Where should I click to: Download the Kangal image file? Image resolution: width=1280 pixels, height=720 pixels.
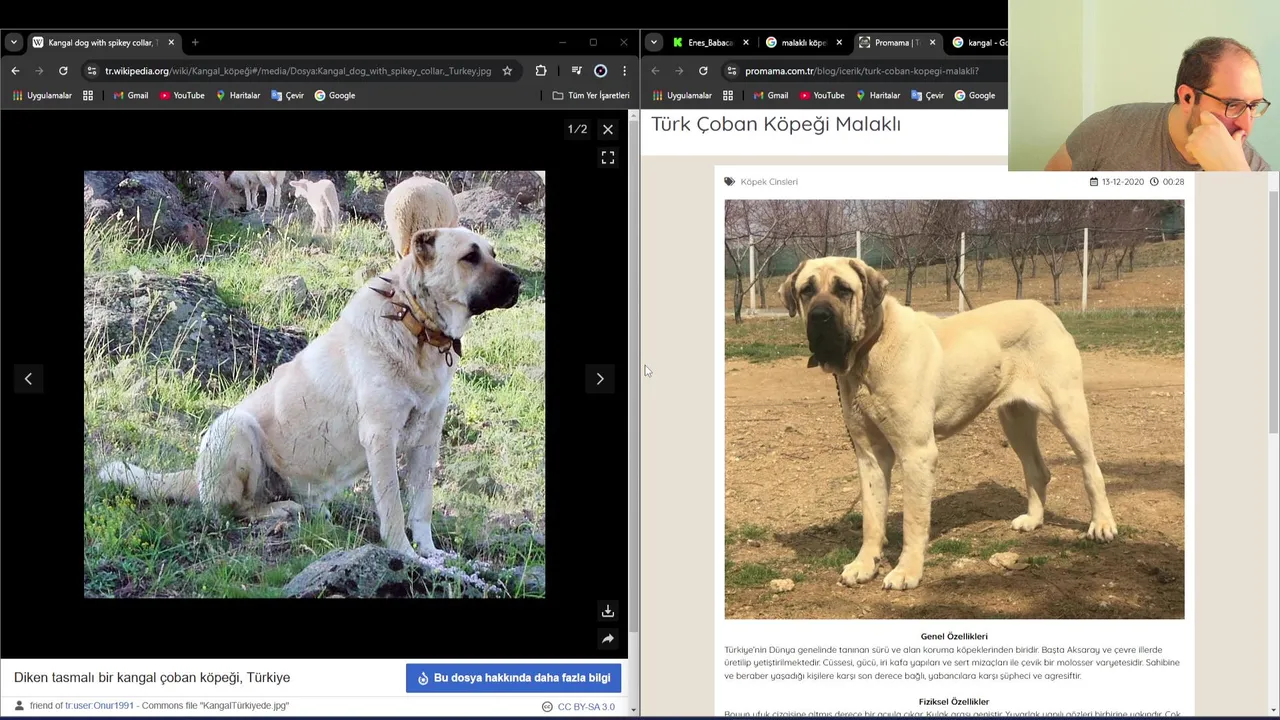607,611
